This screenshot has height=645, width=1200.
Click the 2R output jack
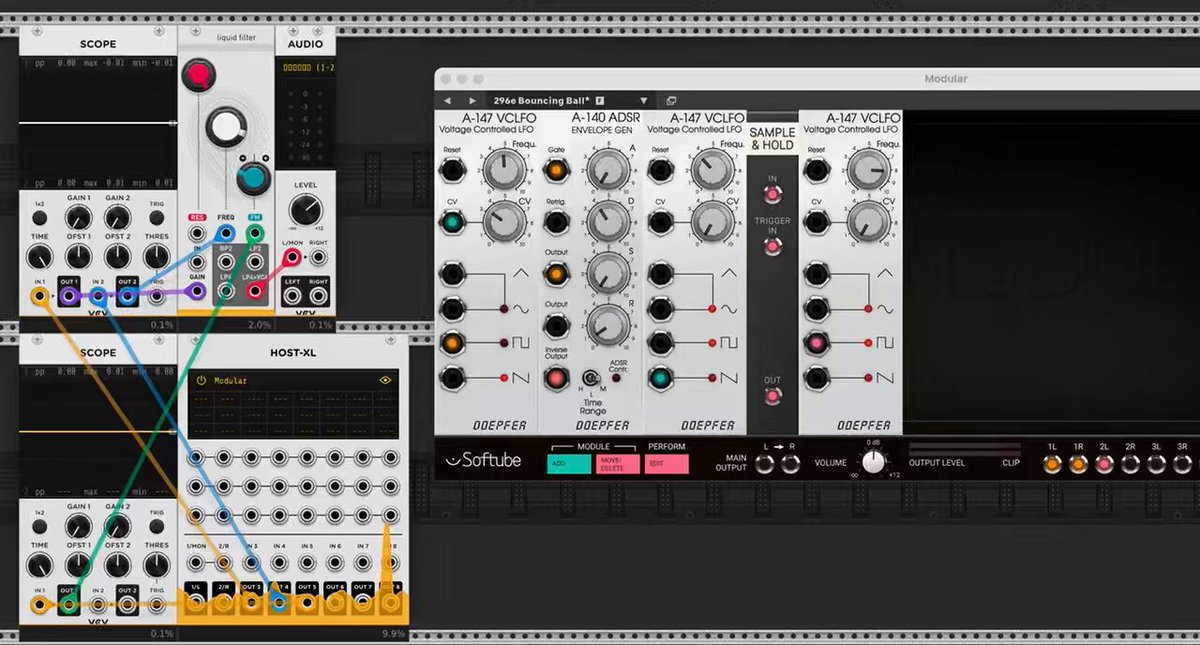tap(1131, 464)
